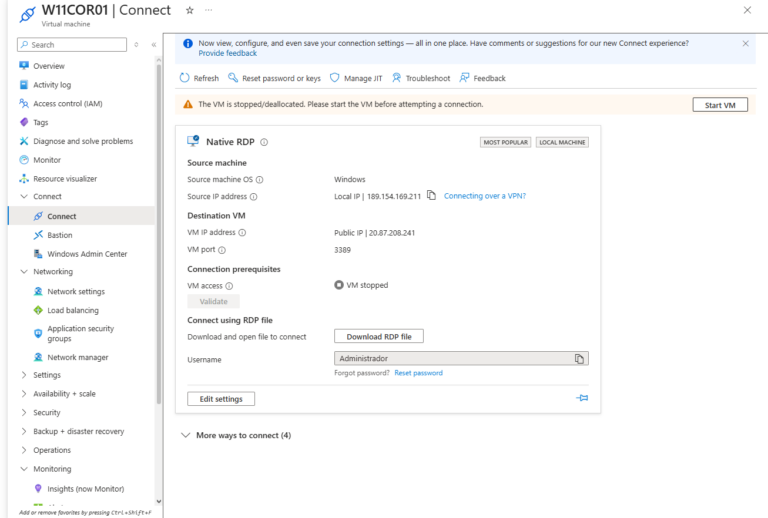Close the Connect blade window
This screenshot has width=768, height=518.
747,10
